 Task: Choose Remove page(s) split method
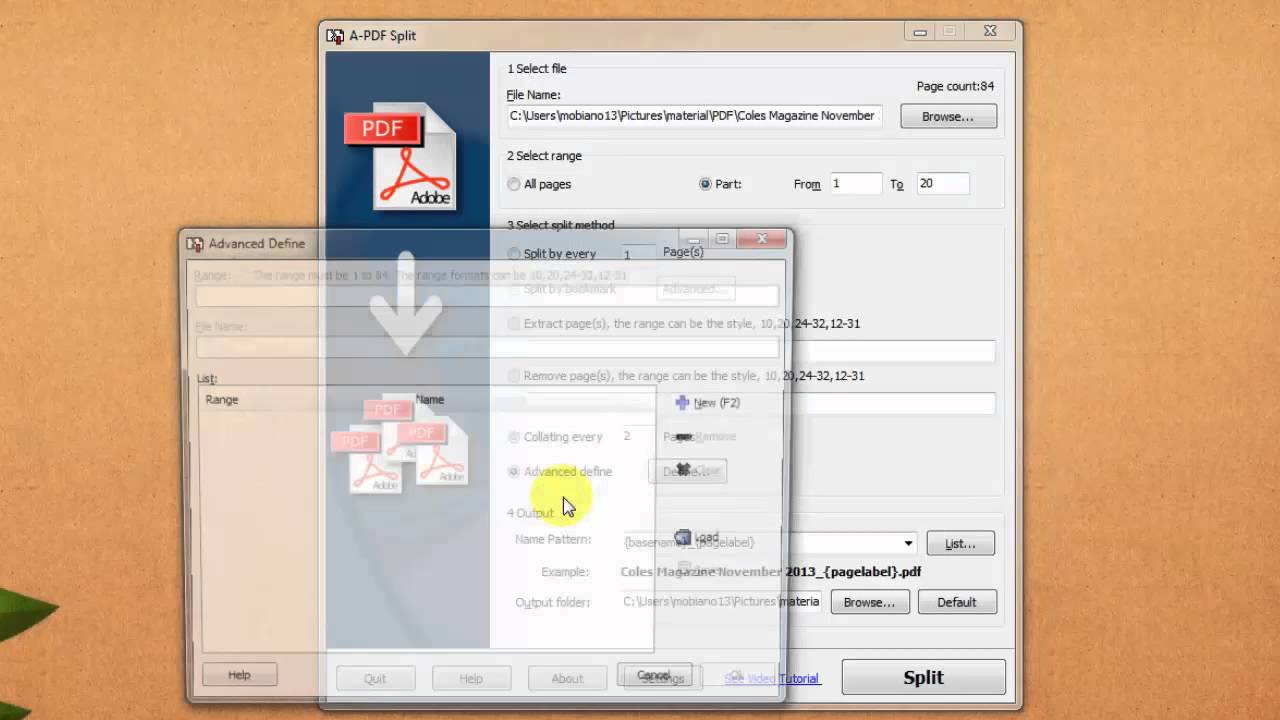[x=514, y=376]
